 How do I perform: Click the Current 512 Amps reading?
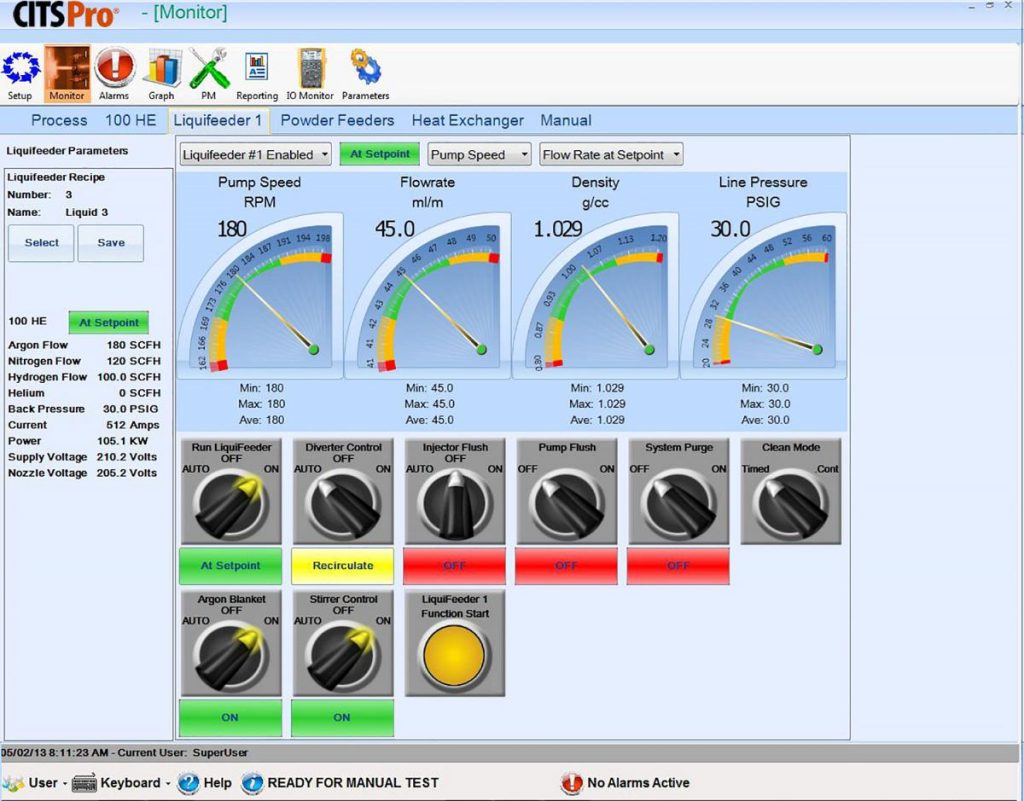coord(84,425)
